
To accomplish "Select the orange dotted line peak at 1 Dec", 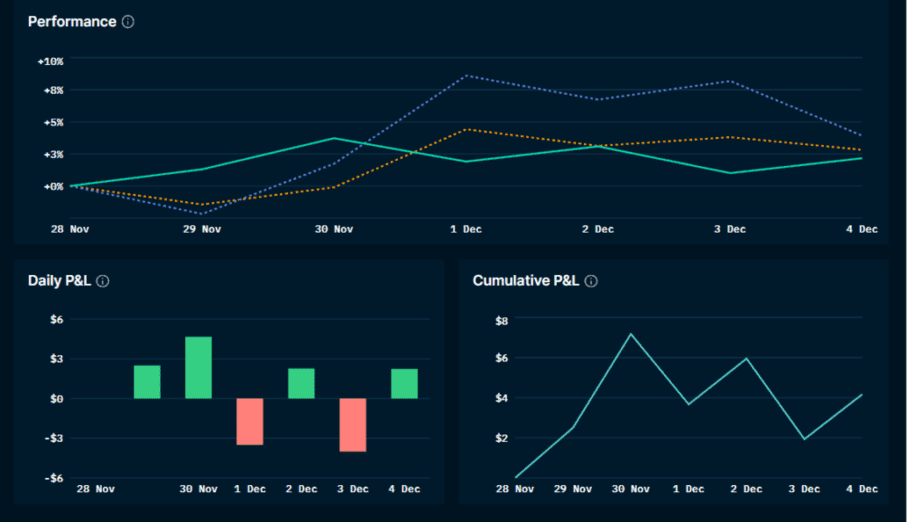I will [466, 129].
